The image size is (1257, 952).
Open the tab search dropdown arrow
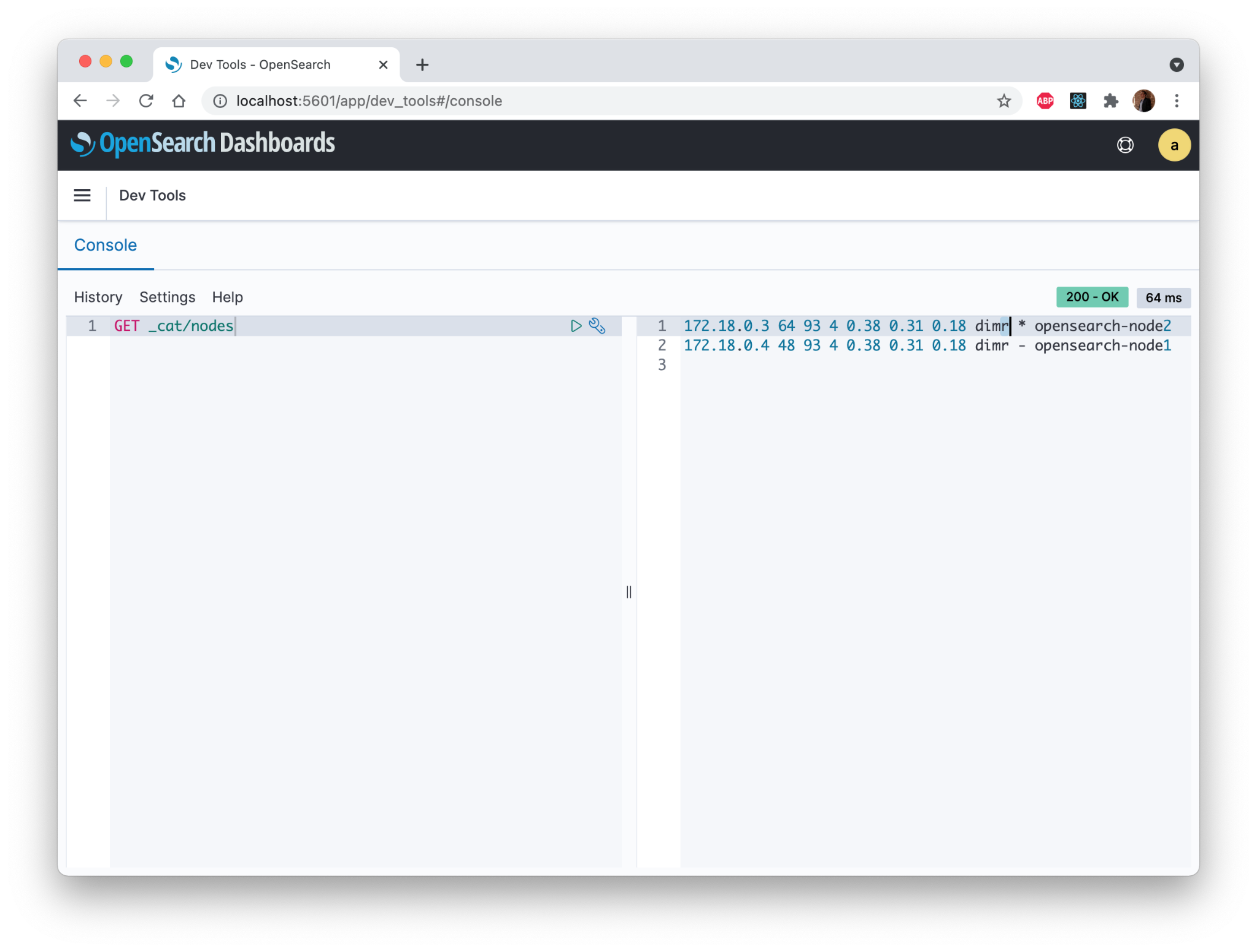click(x=1176, y=64)
